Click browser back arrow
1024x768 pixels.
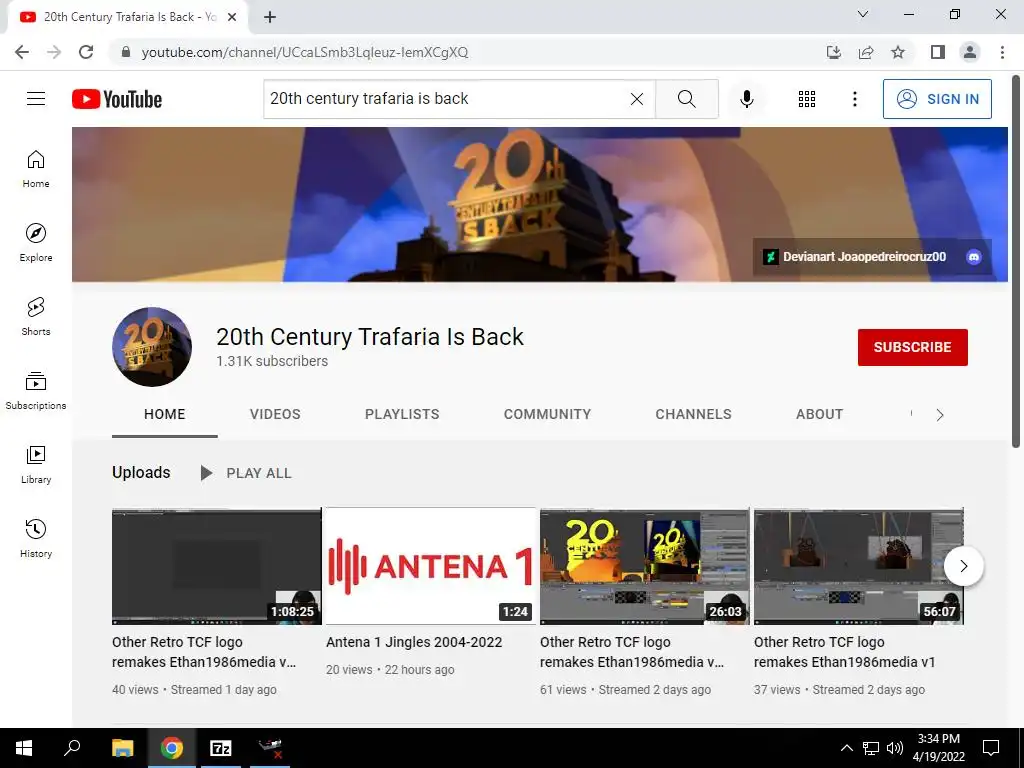point(22,52)
